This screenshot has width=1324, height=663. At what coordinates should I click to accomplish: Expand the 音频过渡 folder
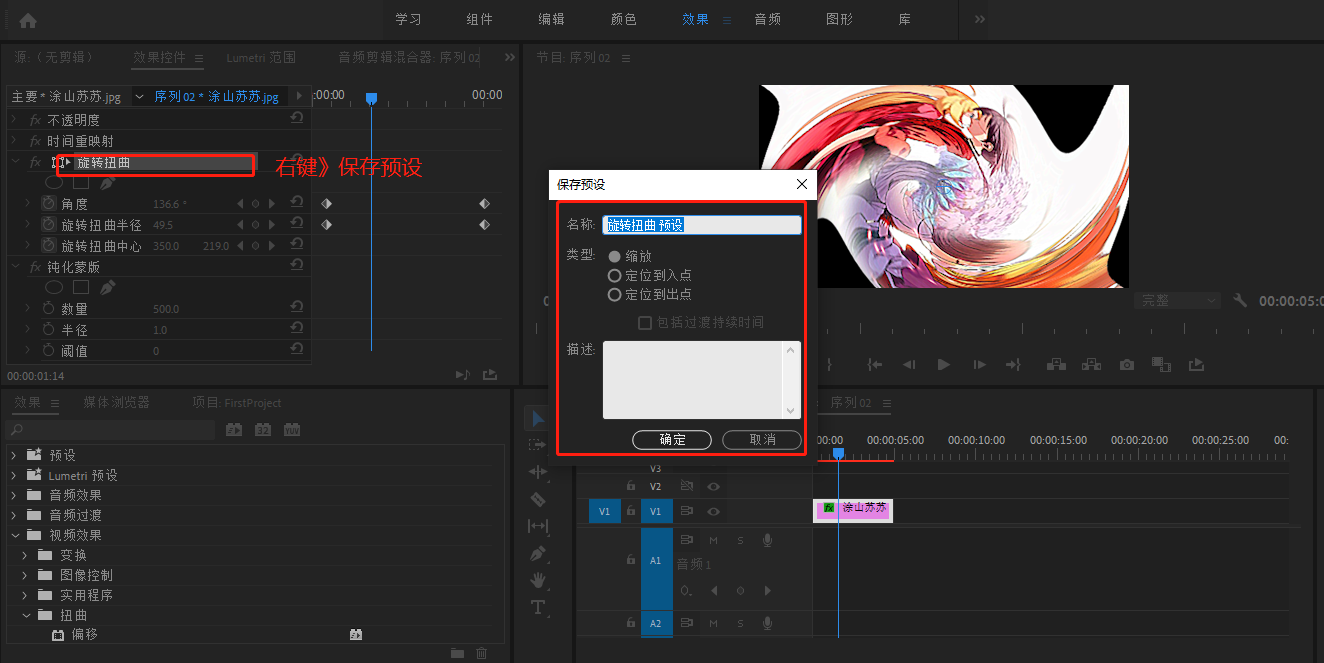coord(14,515)
